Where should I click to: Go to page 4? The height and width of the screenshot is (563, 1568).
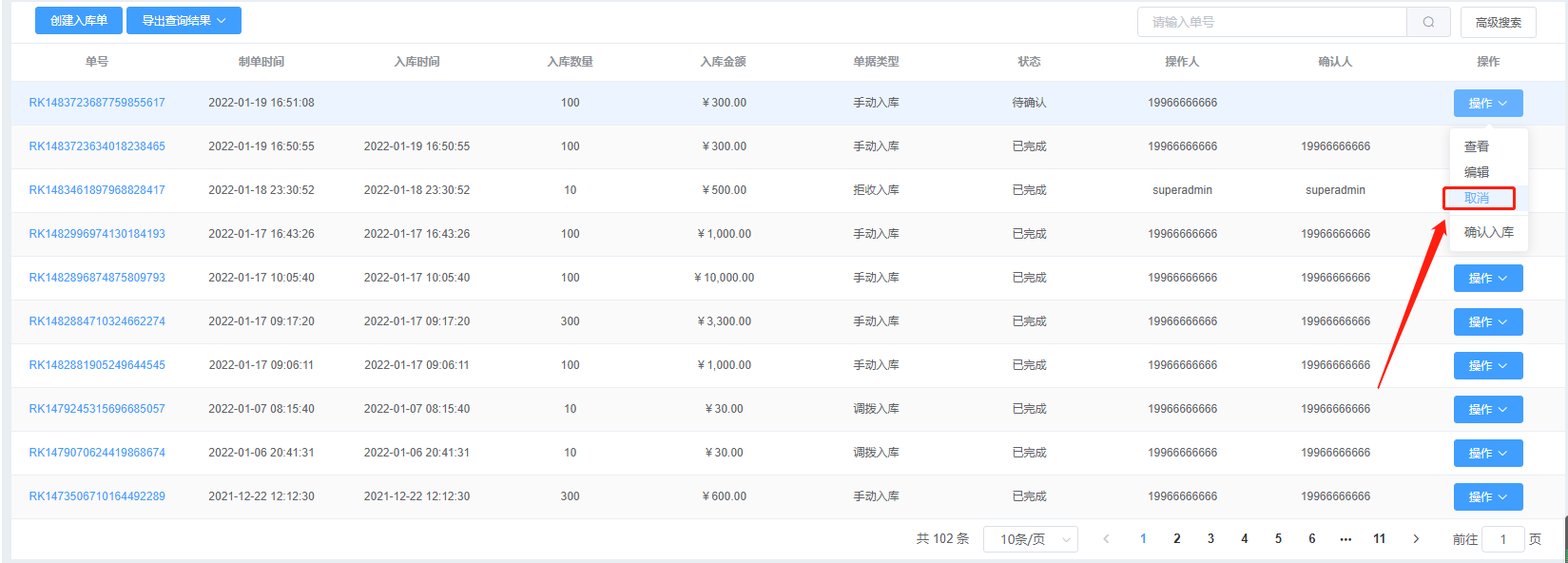(x=1245, y=539)
